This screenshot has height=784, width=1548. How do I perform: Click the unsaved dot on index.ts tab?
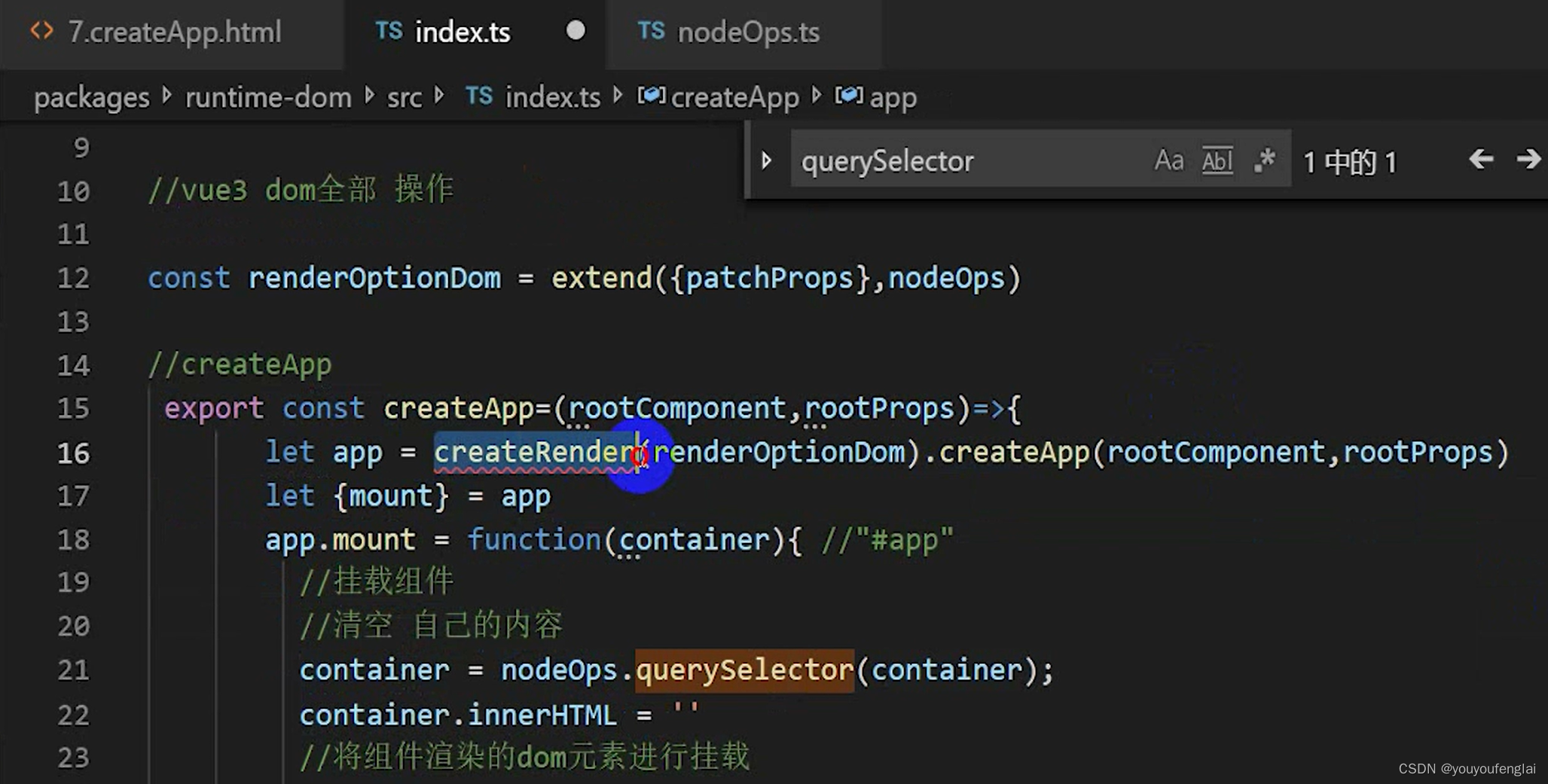tap(576, 30)
